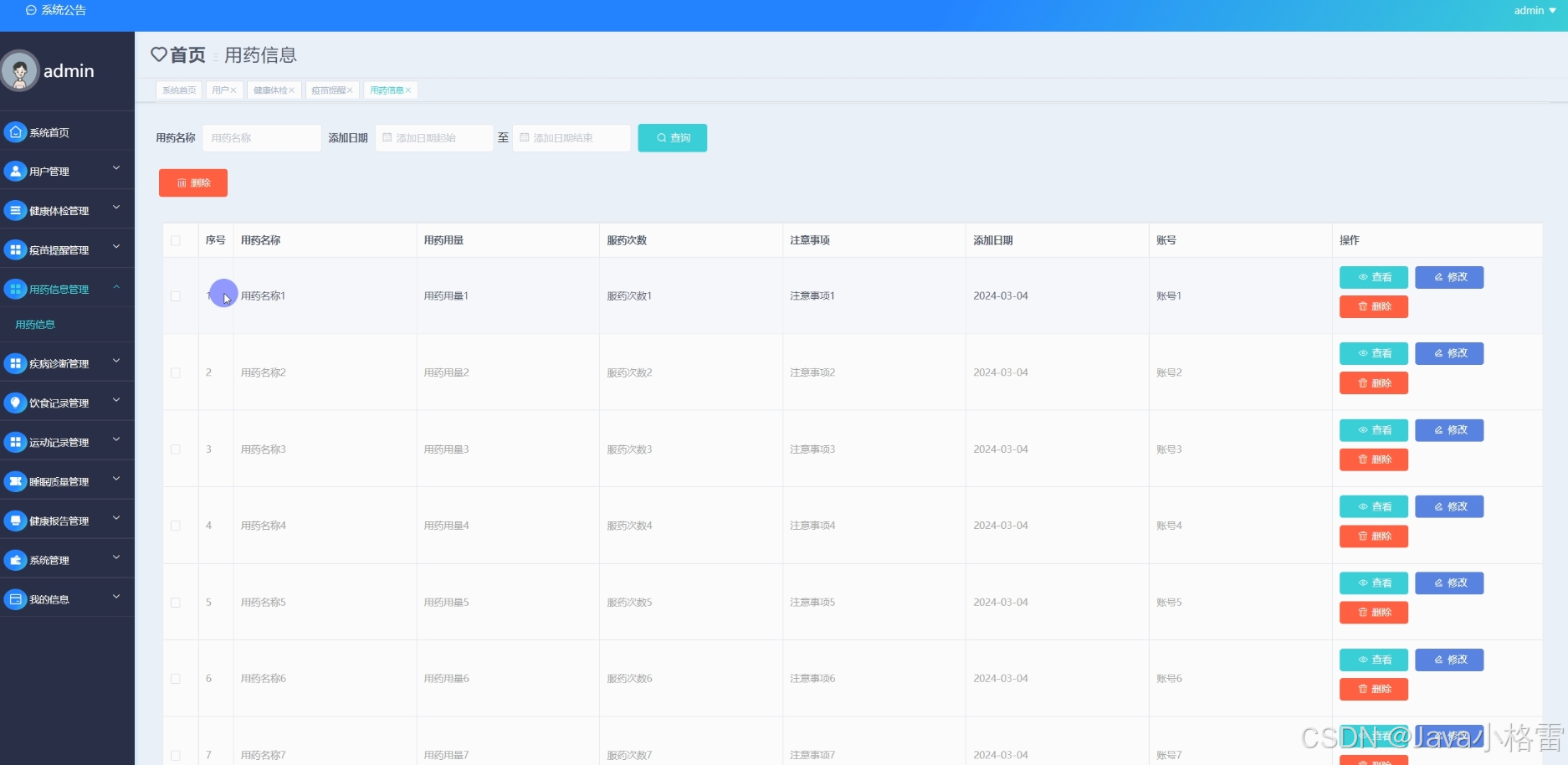Select the 用药信息 tab
This screenshot has width=1568, height=765.
click(x=387, y=90)
